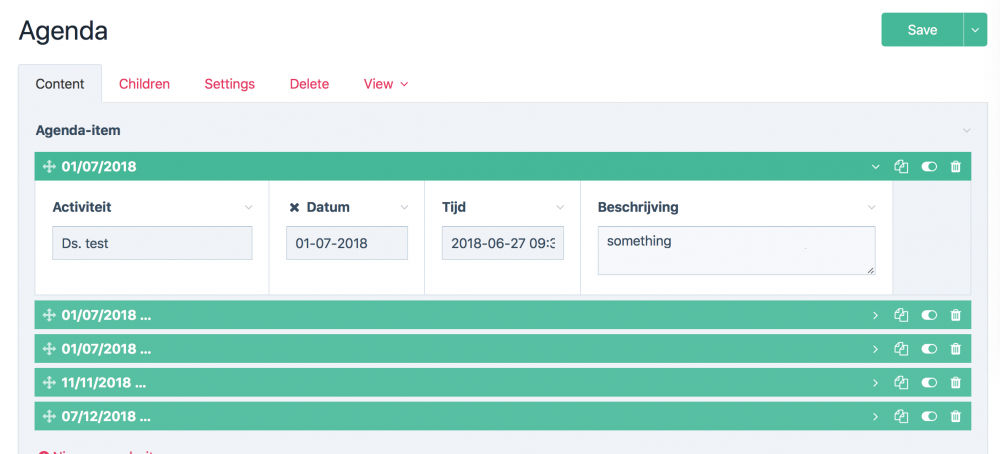Open the Children tab
The width and height of the screenshot is (1000, 454).
[x=145, y=84]
